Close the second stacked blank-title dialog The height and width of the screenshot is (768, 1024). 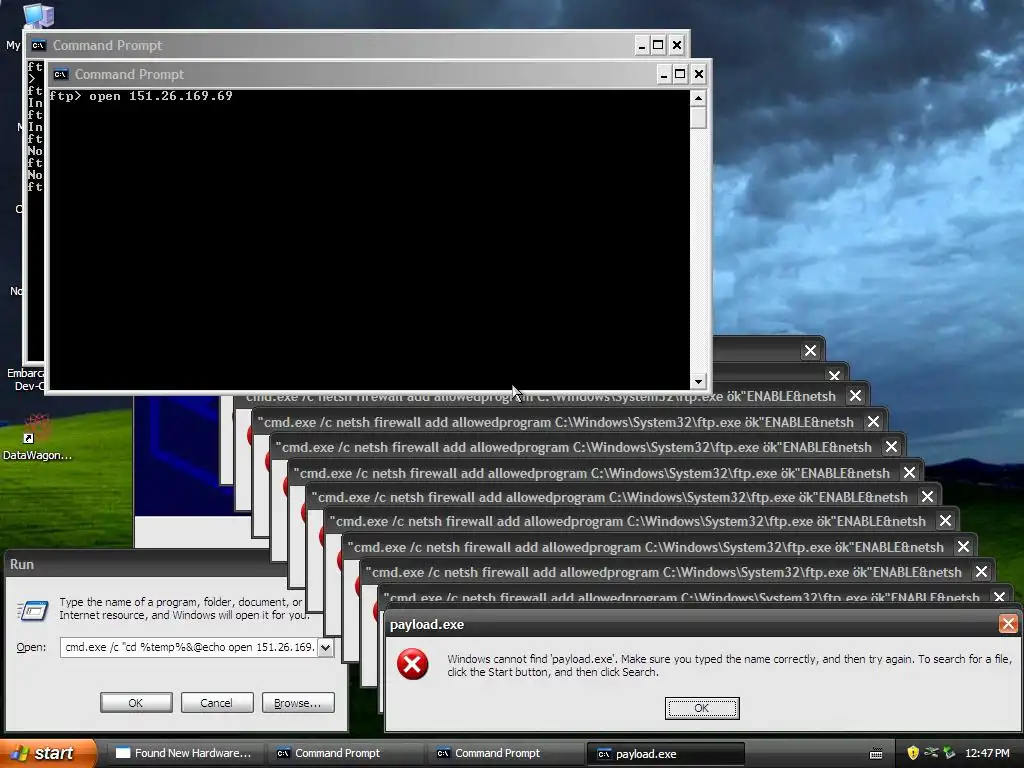coord(834,375)
